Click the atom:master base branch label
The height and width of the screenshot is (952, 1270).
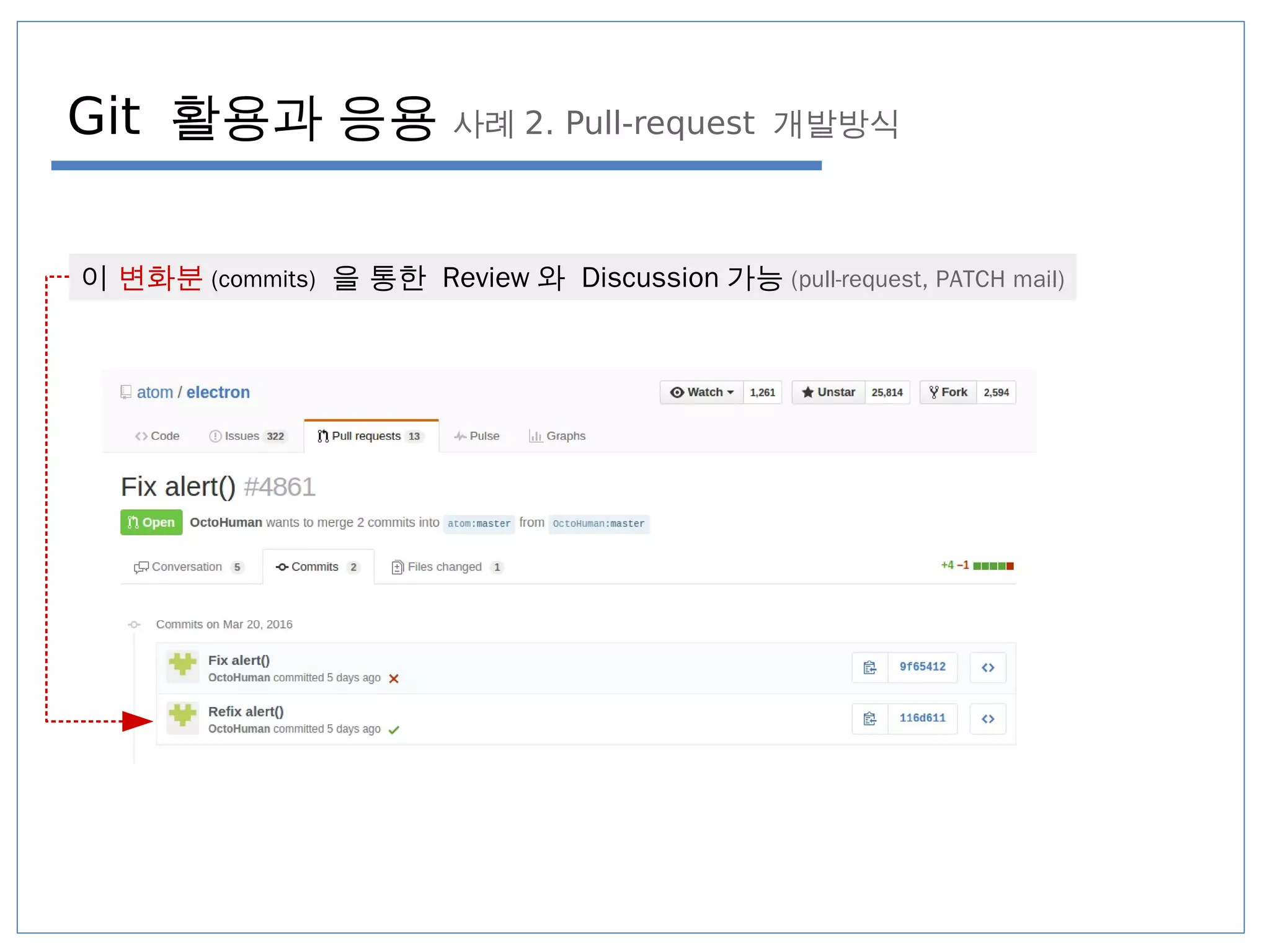479,523
